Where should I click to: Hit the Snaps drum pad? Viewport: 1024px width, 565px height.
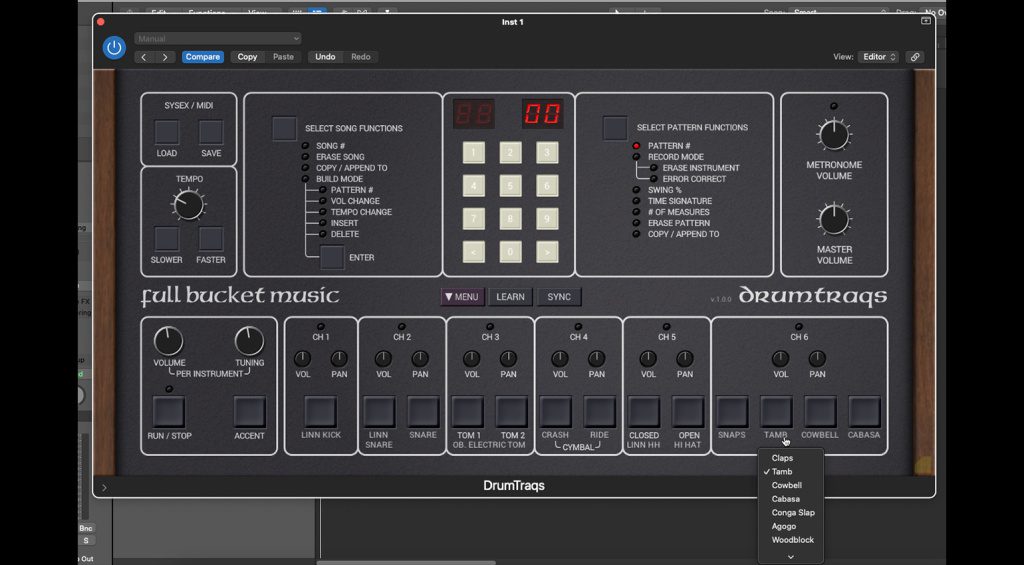click(732, 412)
